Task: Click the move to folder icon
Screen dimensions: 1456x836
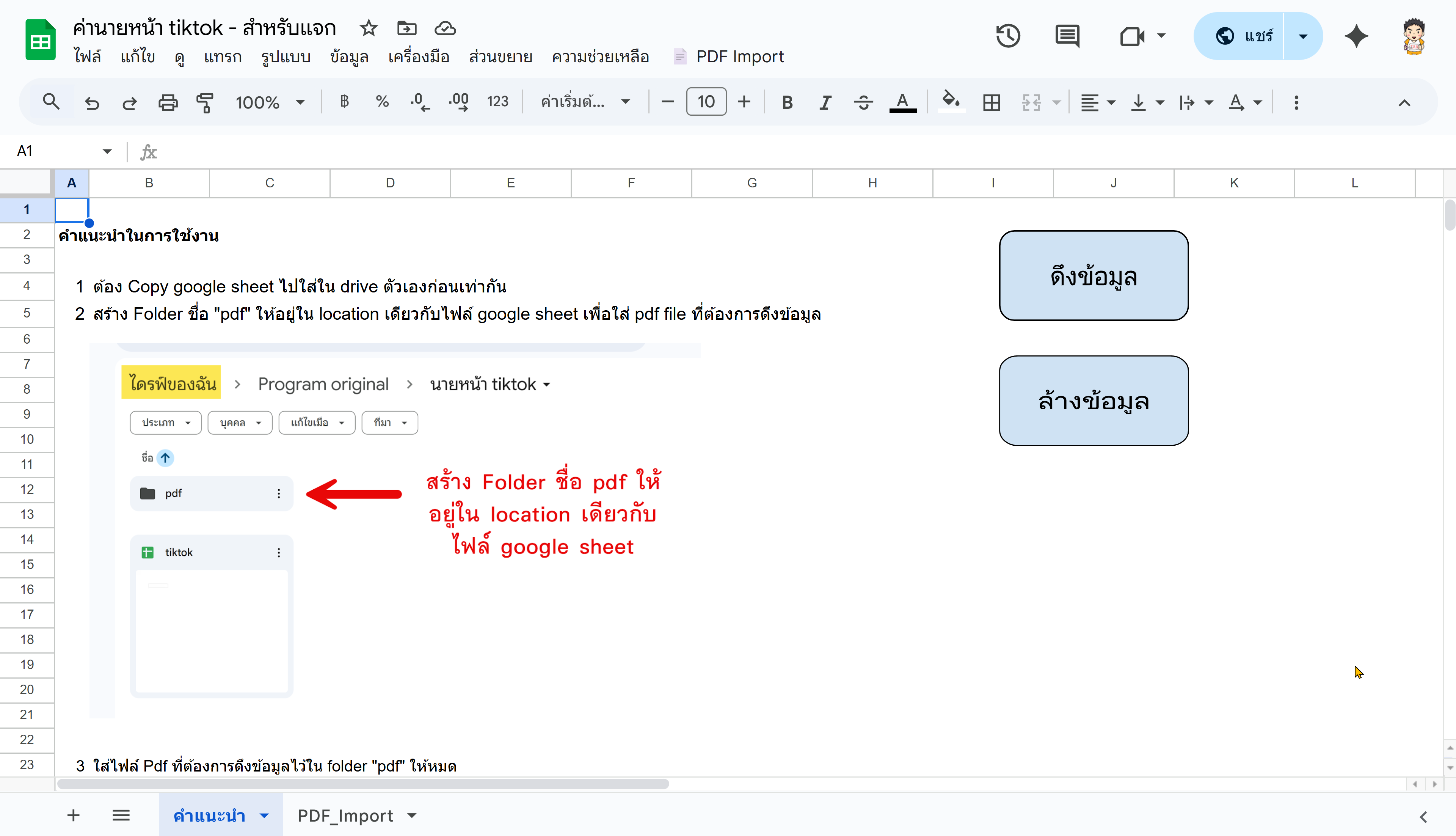Action: click(x=406, y=28)
